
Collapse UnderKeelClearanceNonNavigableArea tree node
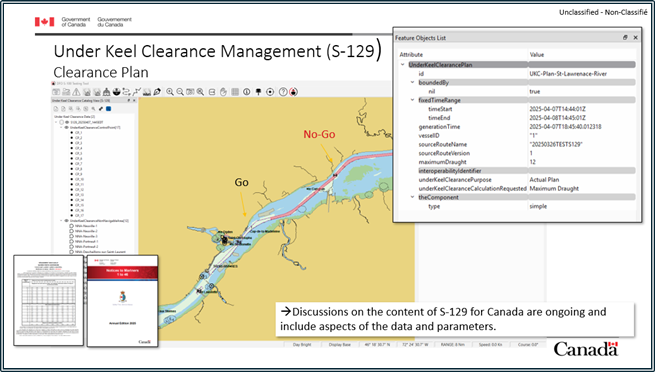click(61, 220)
